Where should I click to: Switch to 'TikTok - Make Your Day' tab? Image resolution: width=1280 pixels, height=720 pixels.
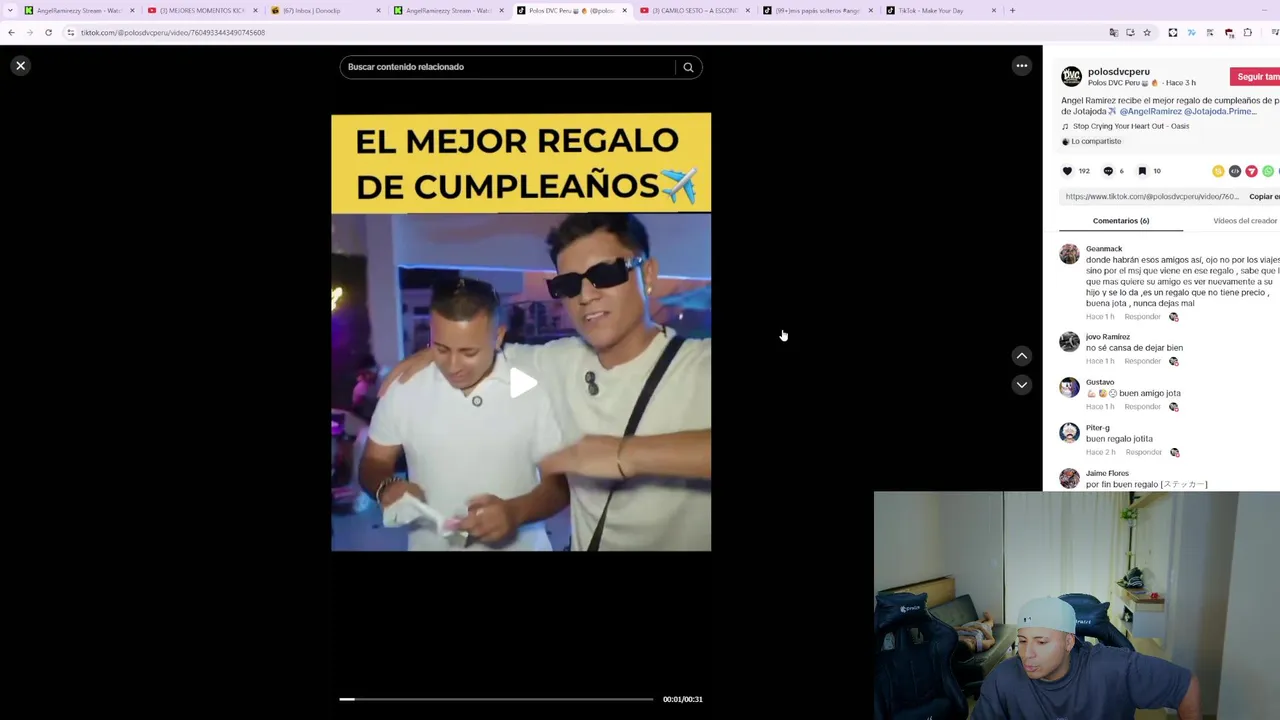(x=941, y=10)
